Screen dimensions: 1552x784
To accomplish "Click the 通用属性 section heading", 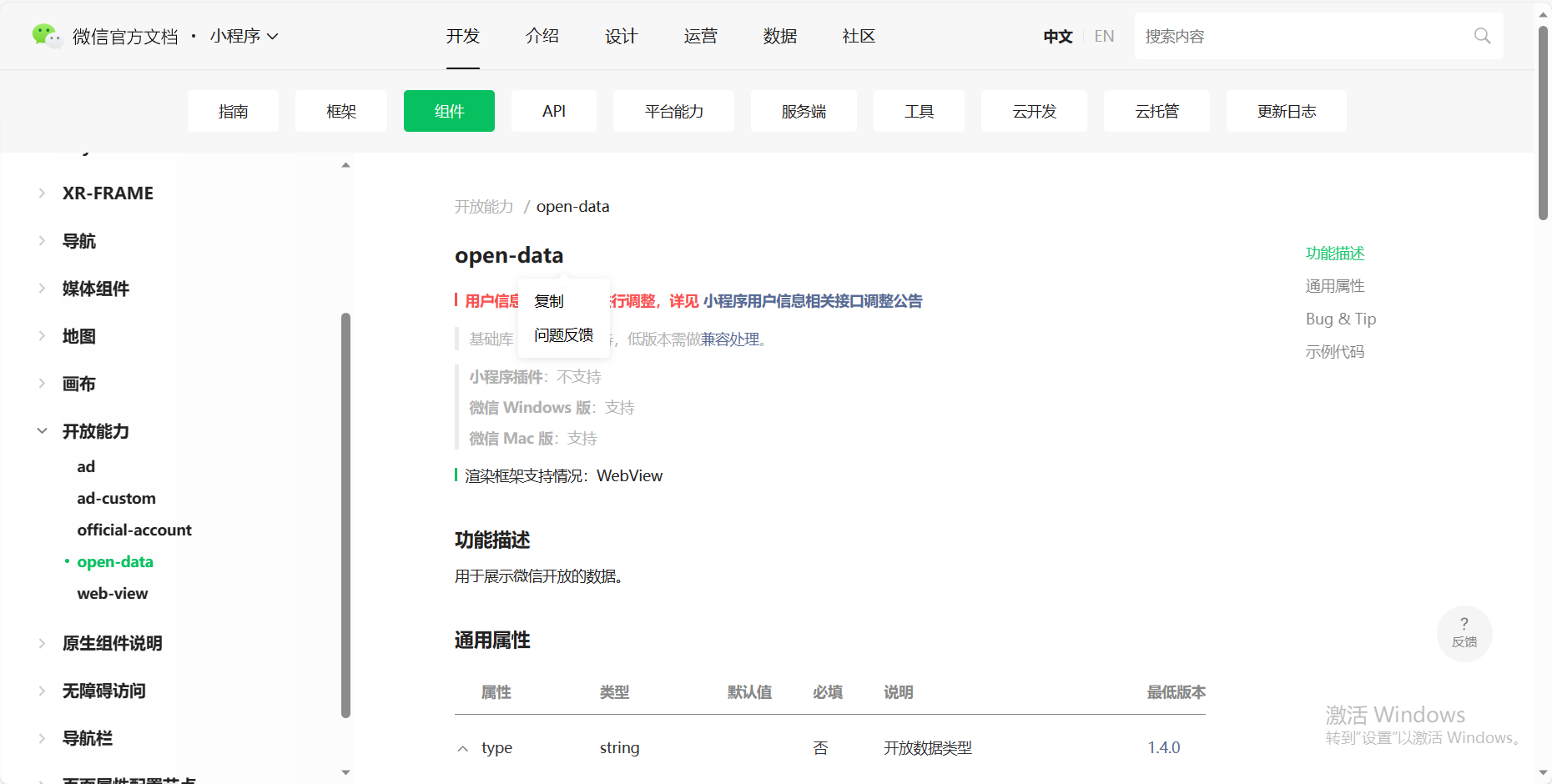I will click(x=492, y=641).
